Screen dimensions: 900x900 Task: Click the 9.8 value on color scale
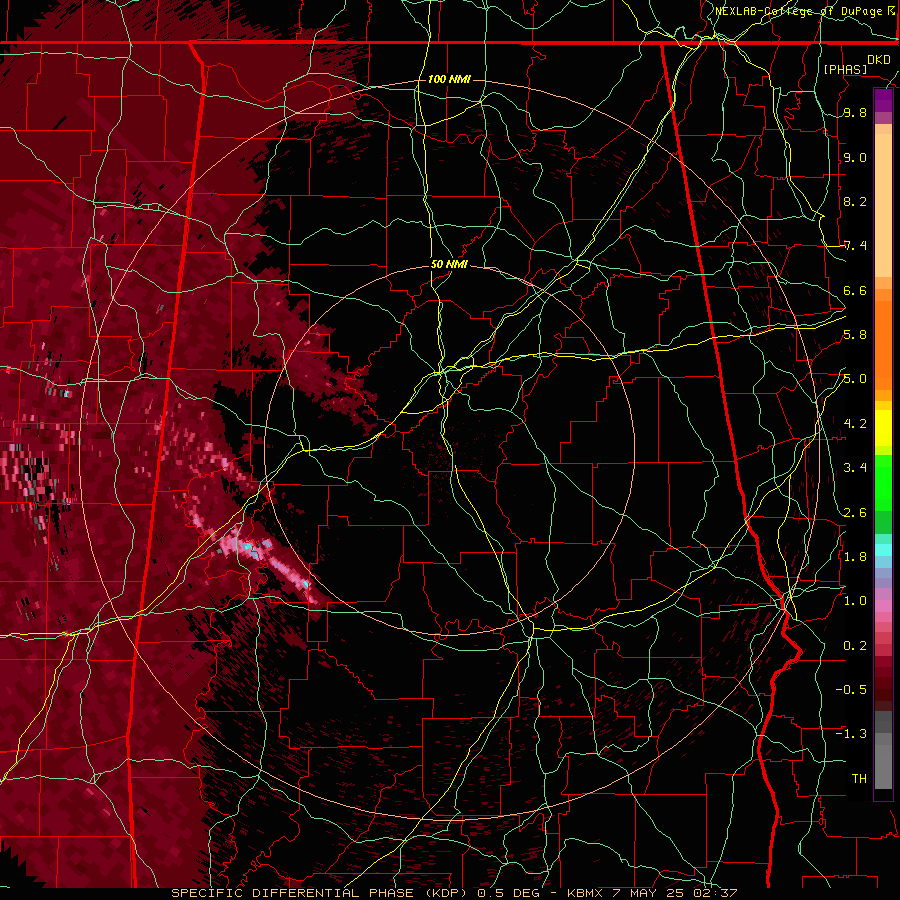[855, 112]
